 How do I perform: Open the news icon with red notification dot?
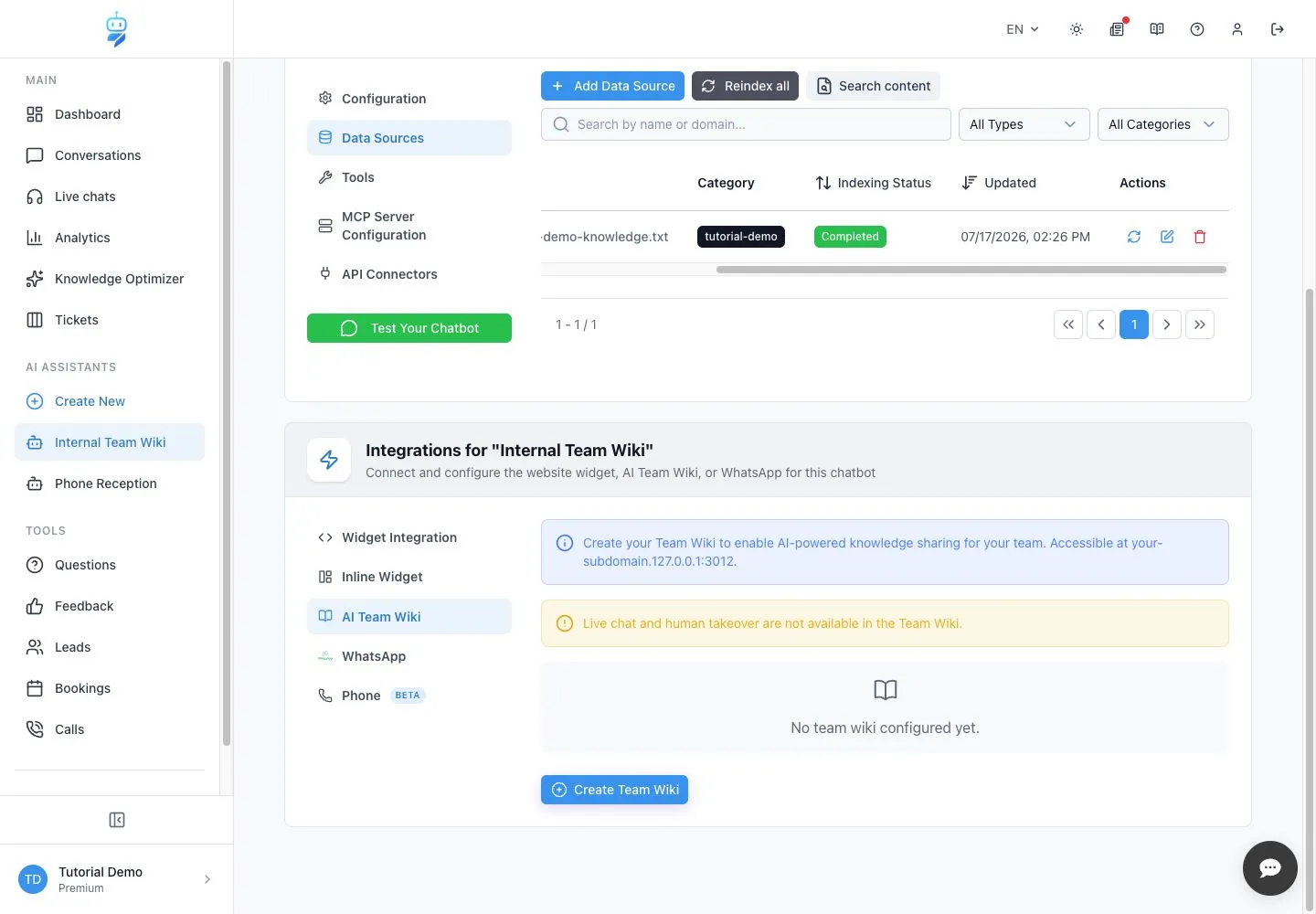(x=1117, y=29)
